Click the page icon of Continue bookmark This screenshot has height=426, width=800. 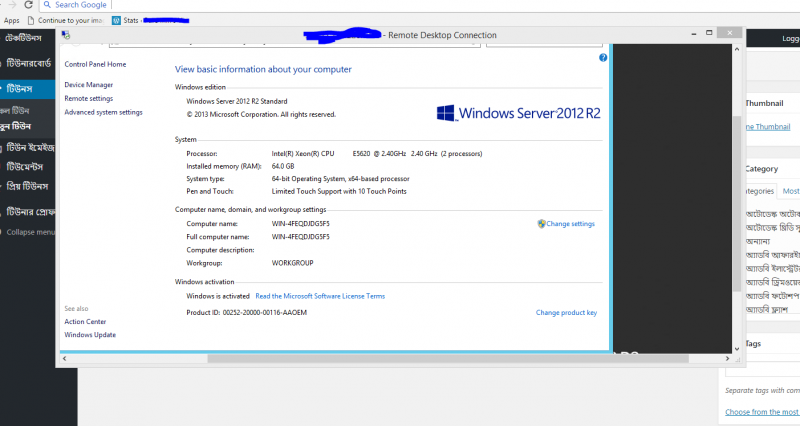tap(31, 20)
